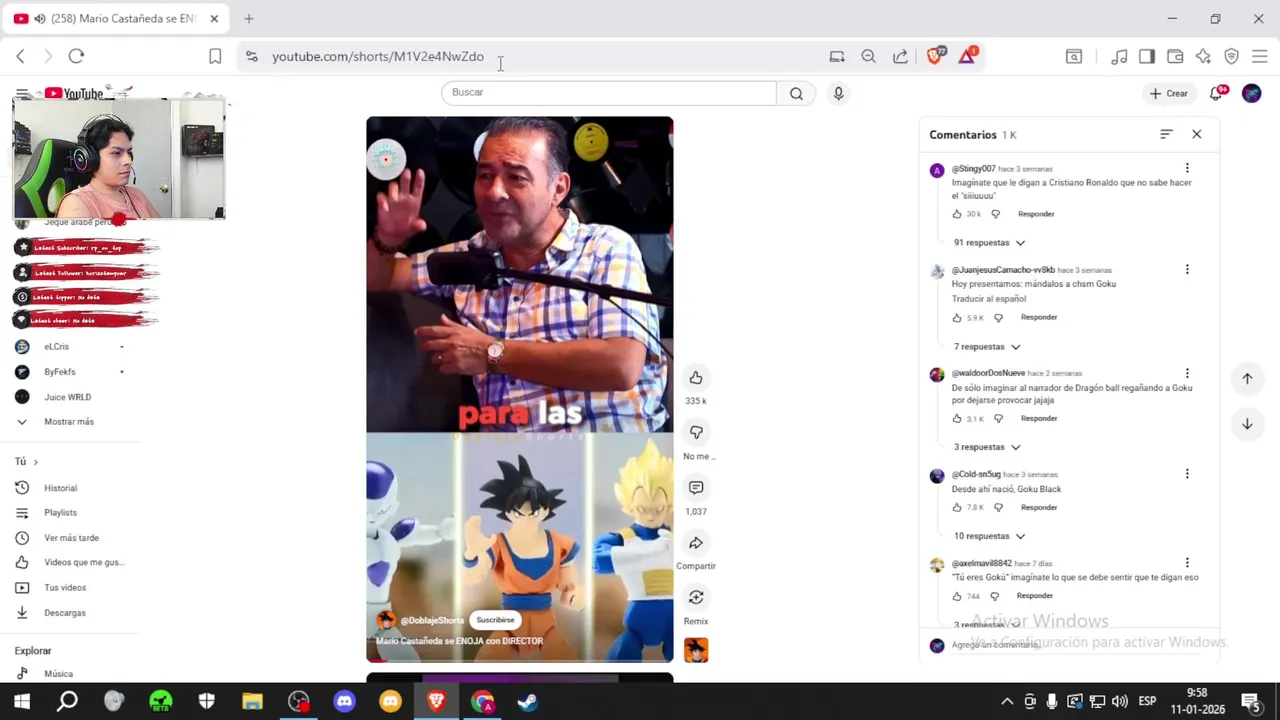Dislike the waldoorDosNueve comment

pos(998,419)
